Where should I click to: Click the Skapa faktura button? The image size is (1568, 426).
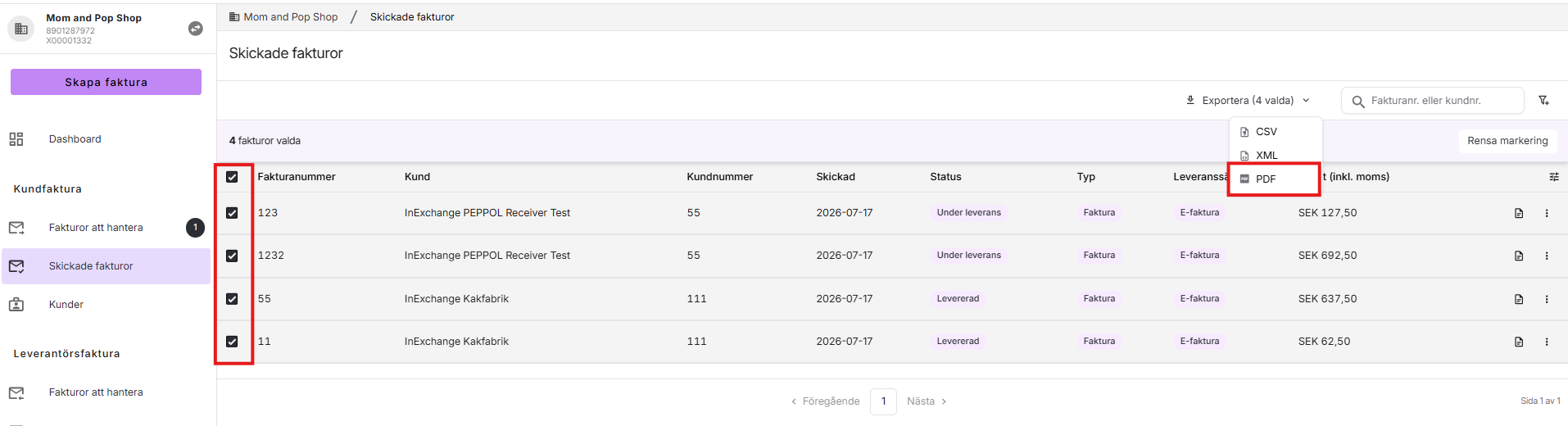106,82
